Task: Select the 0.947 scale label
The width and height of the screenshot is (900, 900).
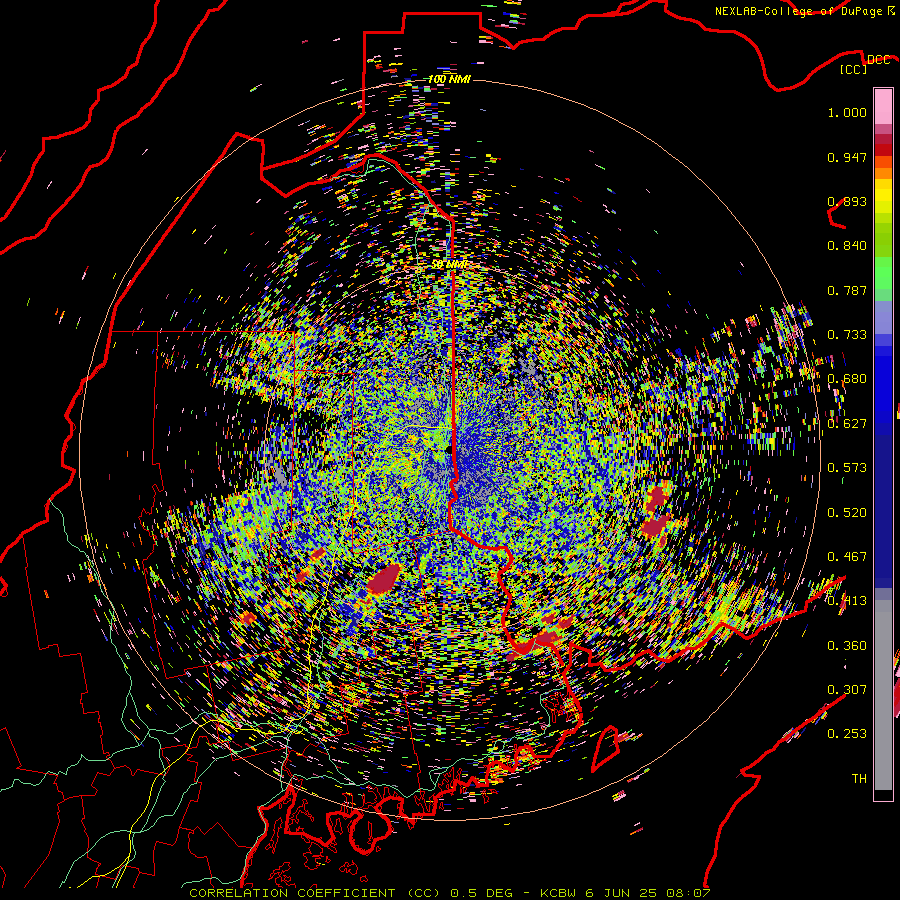Action: (847, 157)
